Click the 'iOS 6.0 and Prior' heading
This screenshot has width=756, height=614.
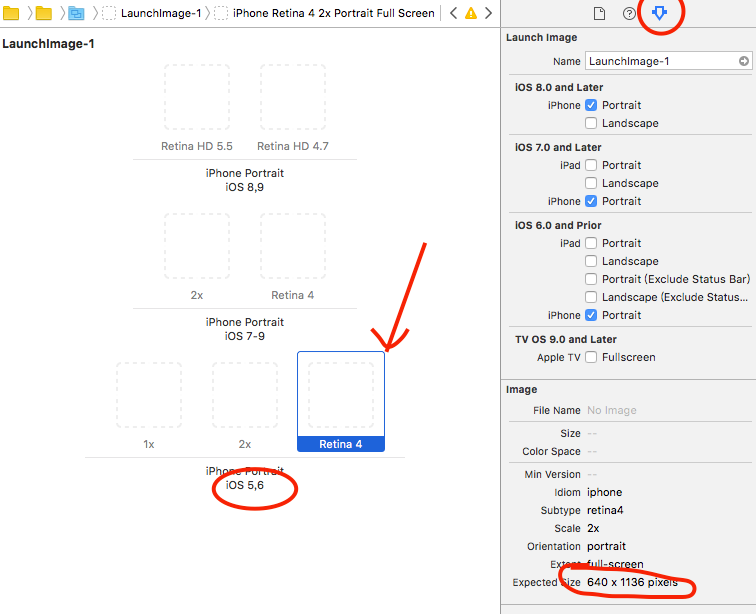point(558,225)
